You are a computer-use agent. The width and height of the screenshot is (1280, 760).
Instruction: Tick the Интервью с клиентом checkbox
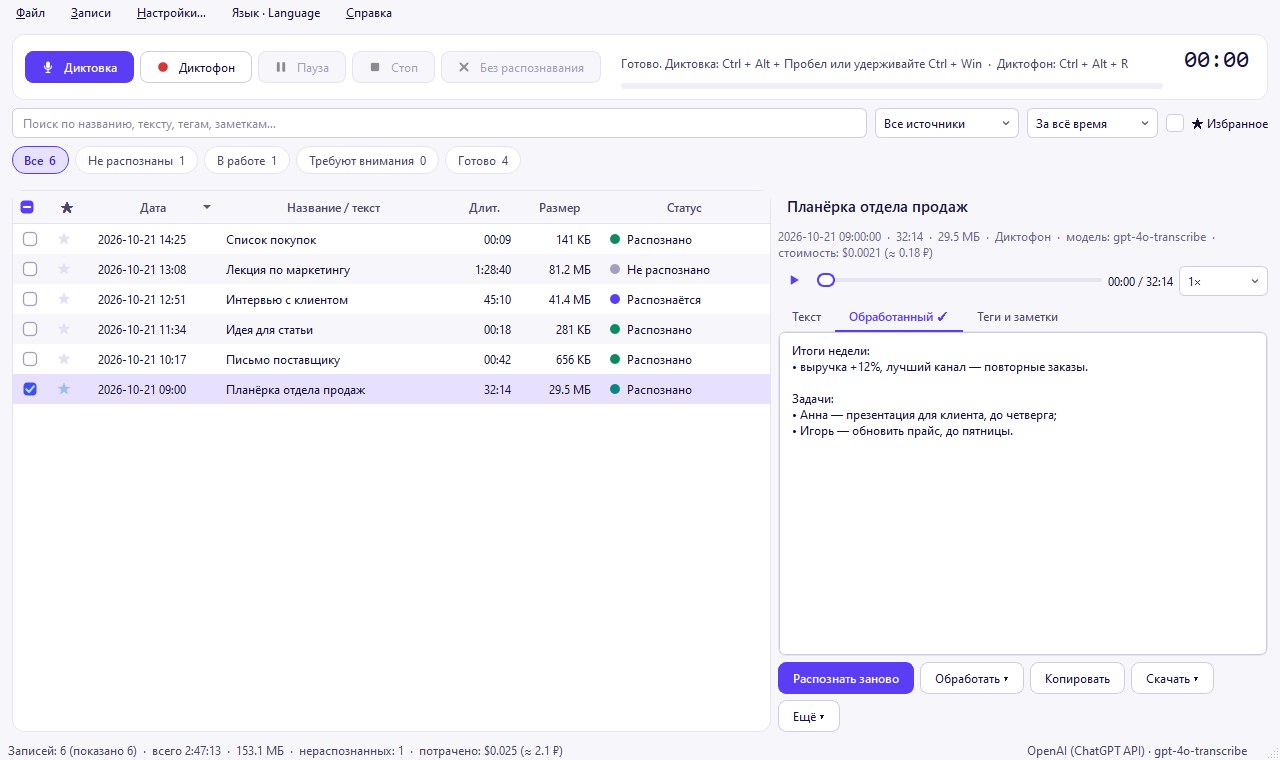tap(30, 299)
